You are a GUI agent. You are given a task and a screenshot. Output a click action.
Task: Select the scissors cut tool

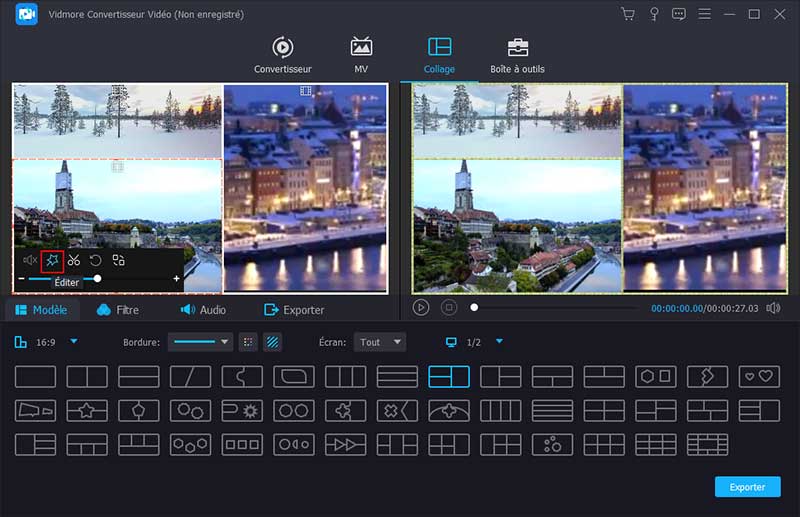pyautogui.click(x=74, y=260)
